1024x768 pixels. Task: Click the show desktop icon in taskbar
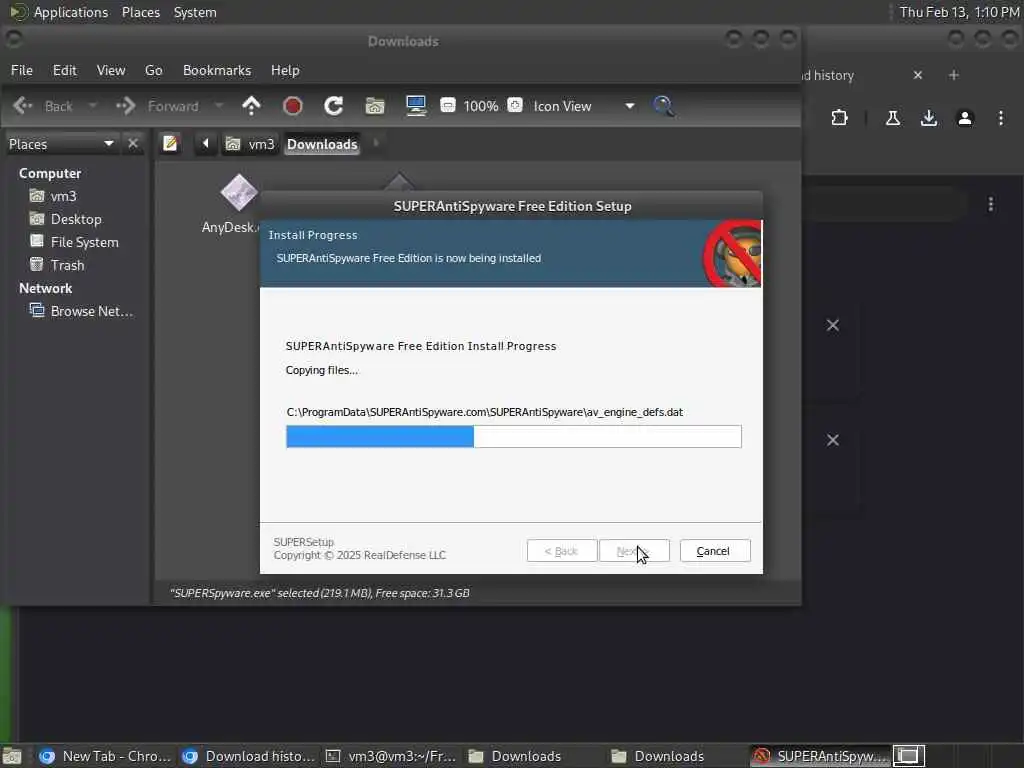[11, 756]
